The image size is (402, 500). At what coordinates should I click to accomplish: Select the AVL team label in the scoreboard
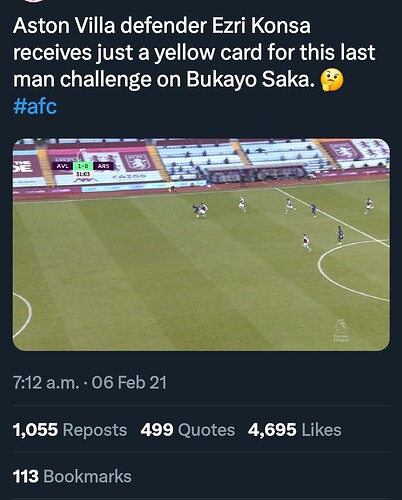click(62, 166)
